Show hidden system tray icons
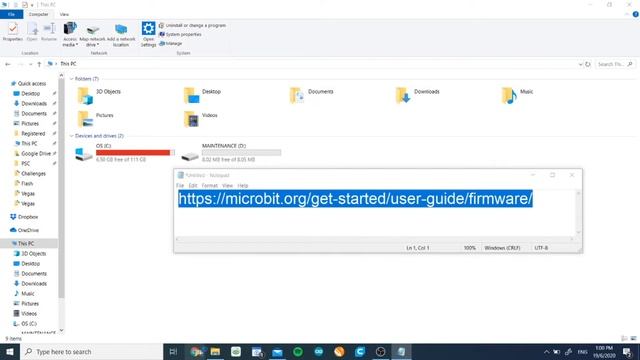640x360 pixels. point(546,352)
